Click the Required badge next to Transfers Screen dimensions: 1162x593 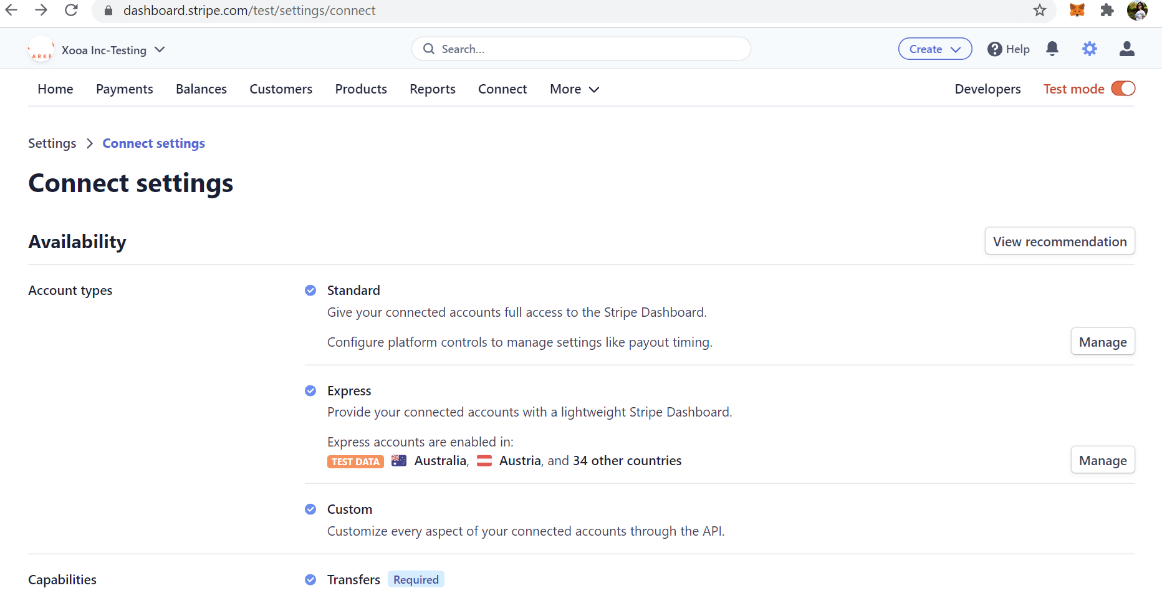click(x=416, y=580)
